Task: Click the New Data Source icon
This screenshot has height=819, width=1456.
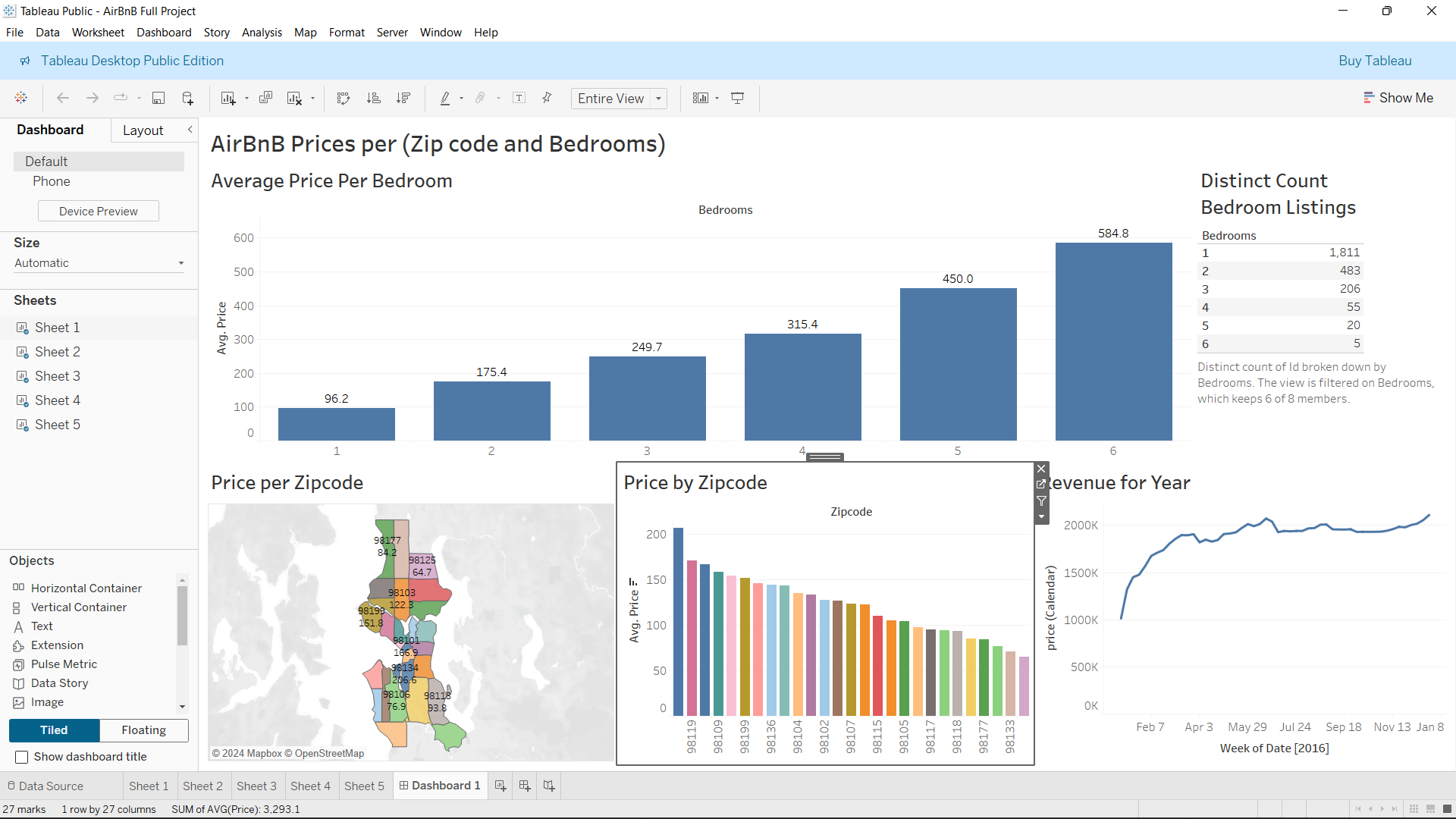Action: [188, 98]
